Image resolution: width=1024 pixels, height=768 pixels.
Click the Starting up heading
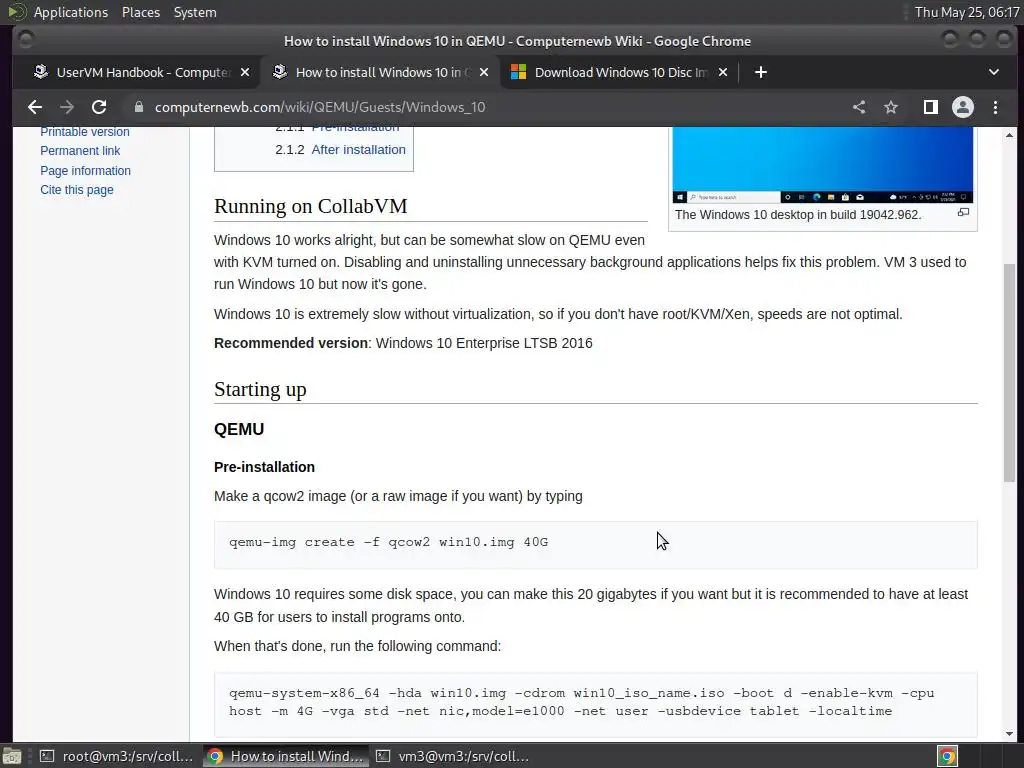click(x=260, y=389)
